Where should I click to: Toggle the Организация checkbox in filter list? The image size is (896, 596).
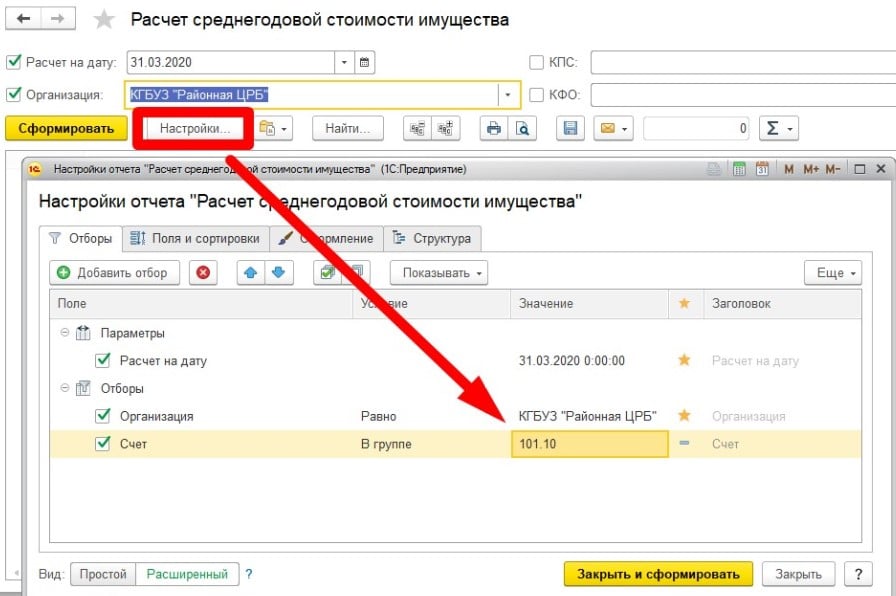102,416
